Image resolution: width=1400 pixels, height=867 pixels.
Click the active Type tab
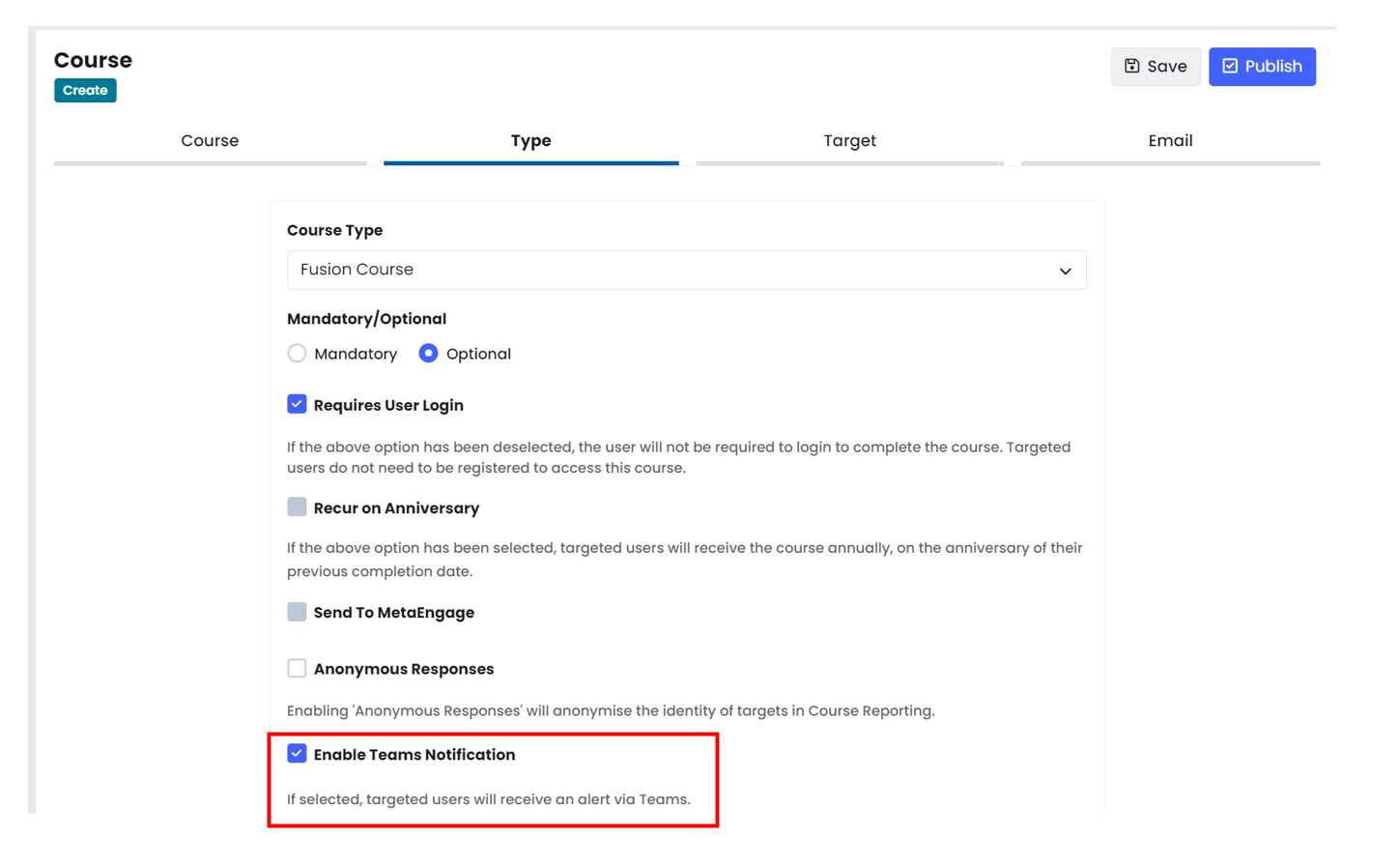530,141
